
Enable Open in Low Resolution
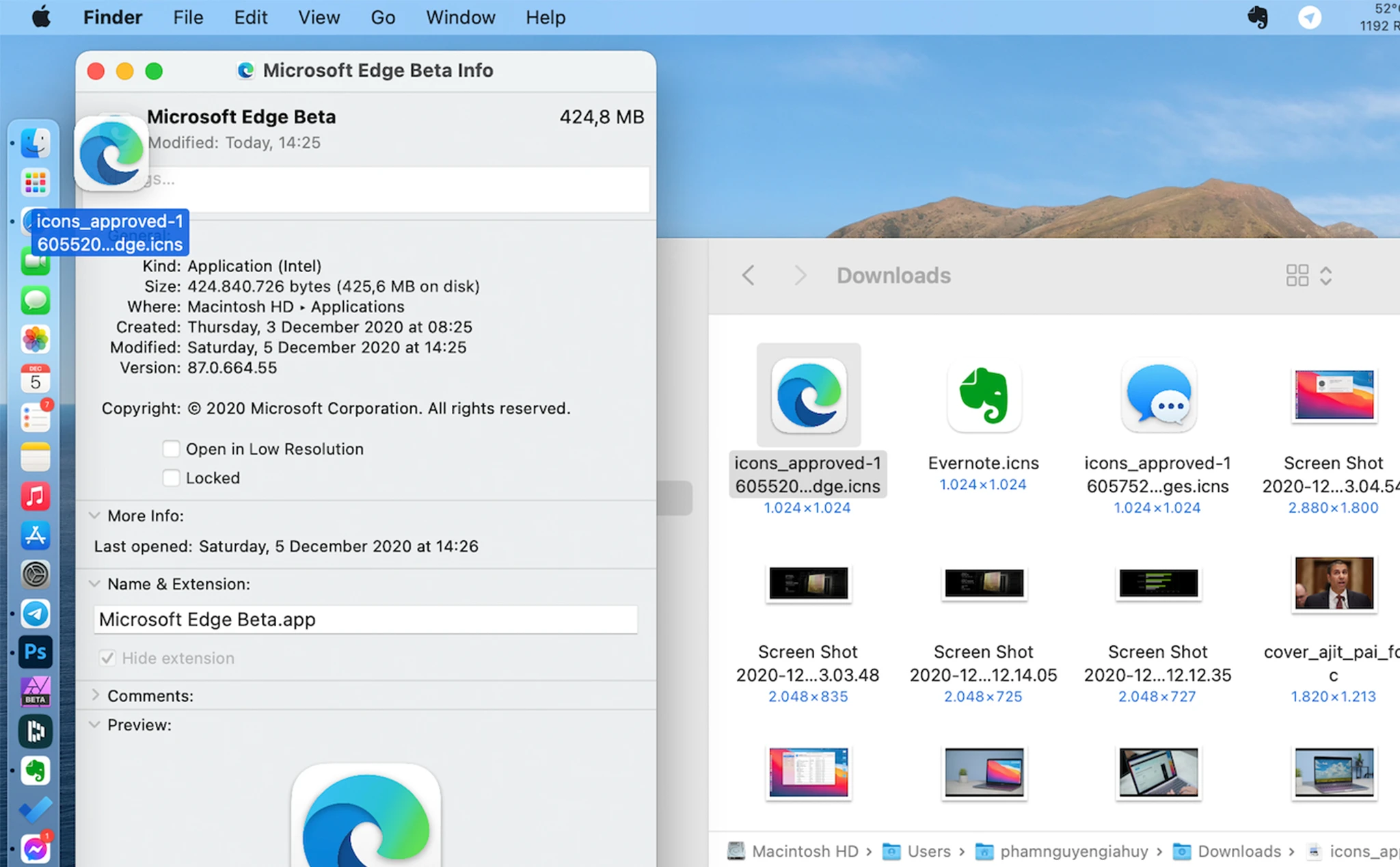pos(171,449)
